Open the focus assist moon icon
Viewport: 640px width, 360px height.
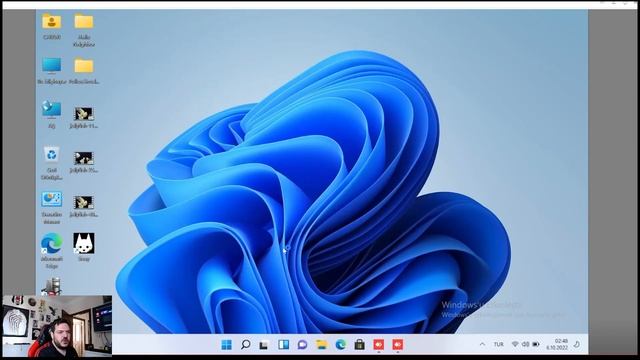[x=577, y=344]
